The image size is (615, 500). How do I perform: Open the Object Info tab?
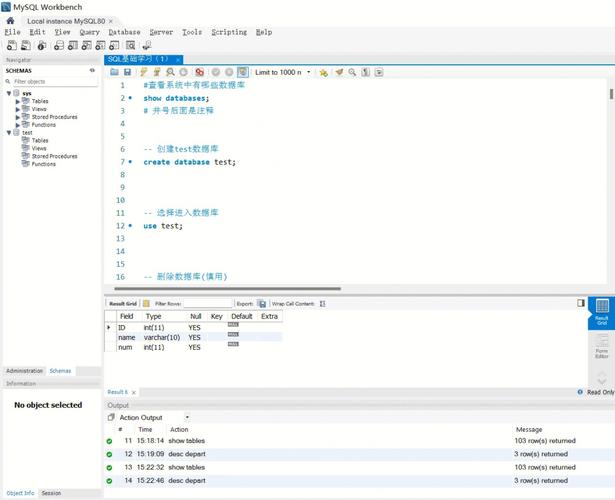[x=20, y=493]
